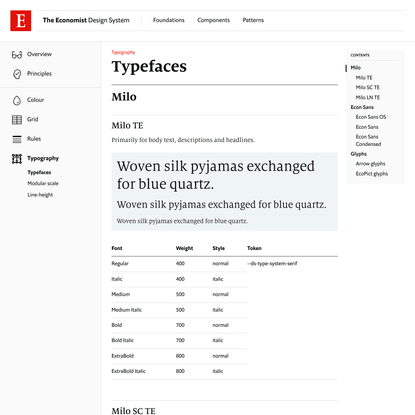
Task: Click the --ds-type-system-serif token
Action: click(272, 263)
